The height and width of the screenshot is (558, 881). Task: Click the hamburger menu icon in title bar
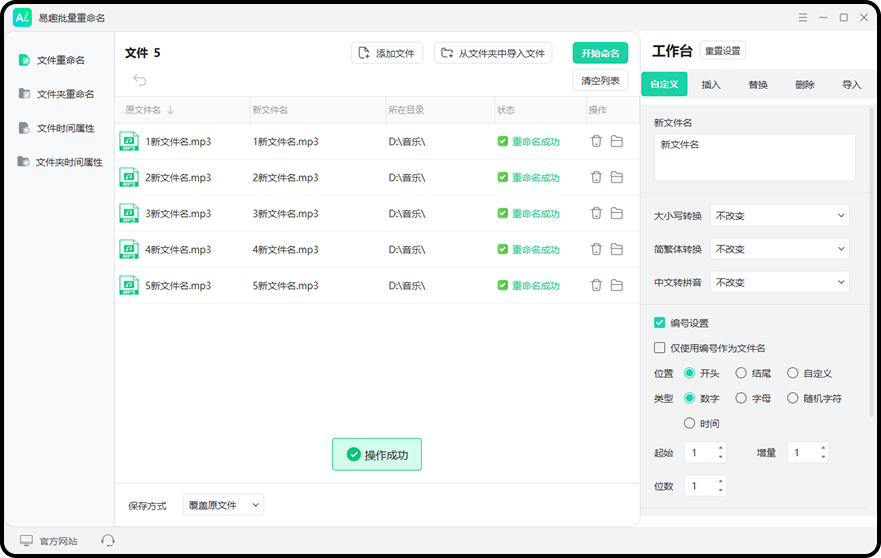pos(804,17)
